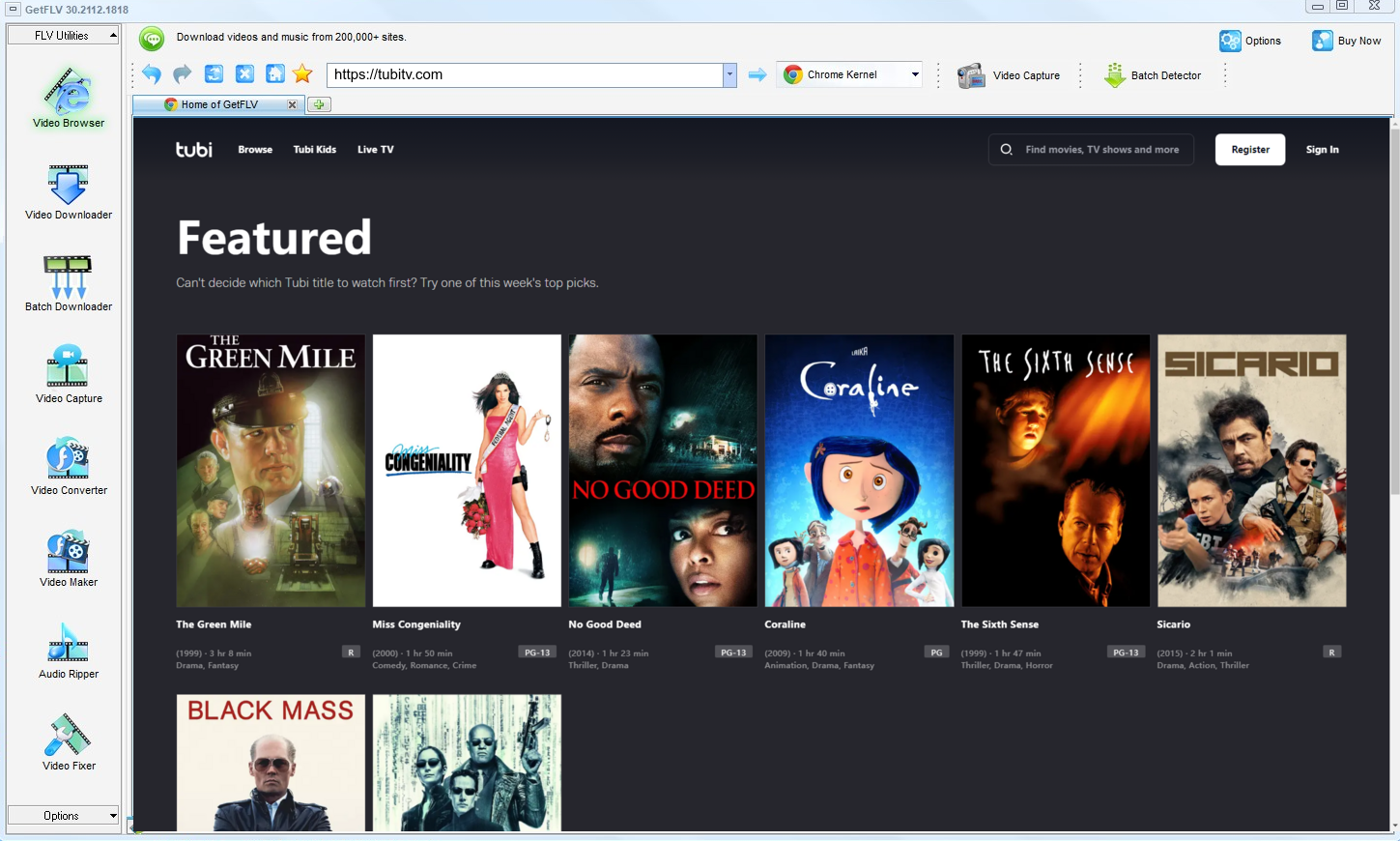
Task: Click the URL address field
Action: coord(525,74)
